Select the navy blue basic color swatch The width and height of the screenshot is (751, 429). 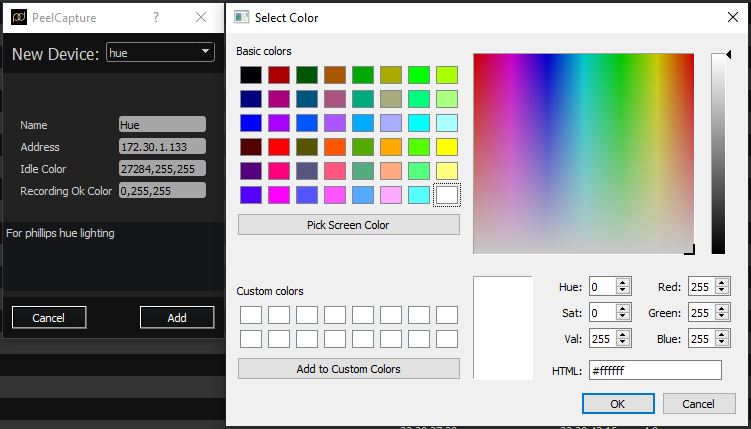251,99
